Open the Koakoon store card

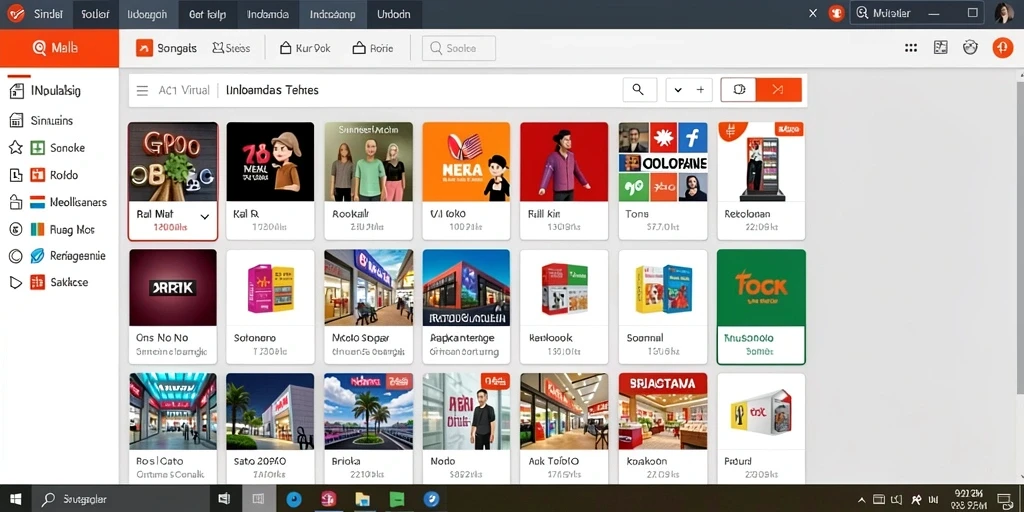(x=663, y=428)
